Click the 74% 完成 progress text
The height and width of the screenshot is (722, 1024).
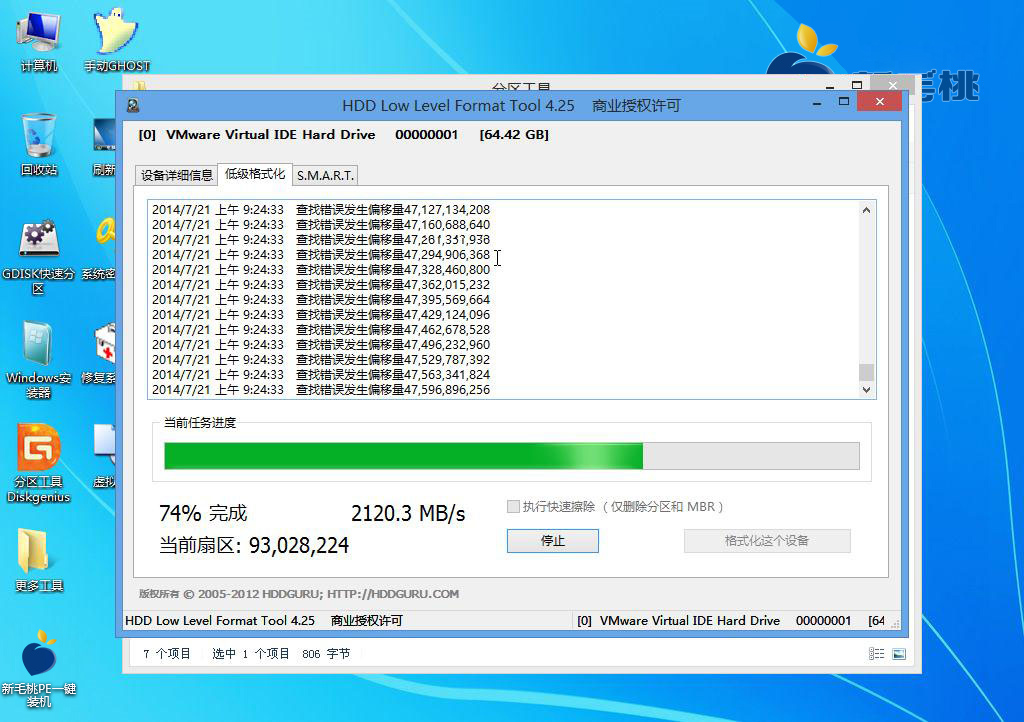click(x=203, y=513)
